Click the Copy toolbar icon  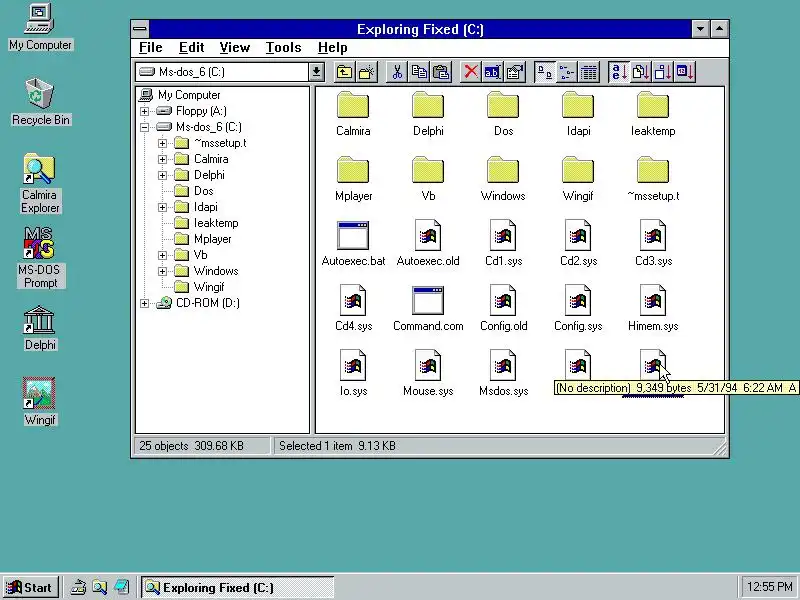coord(419,72)
